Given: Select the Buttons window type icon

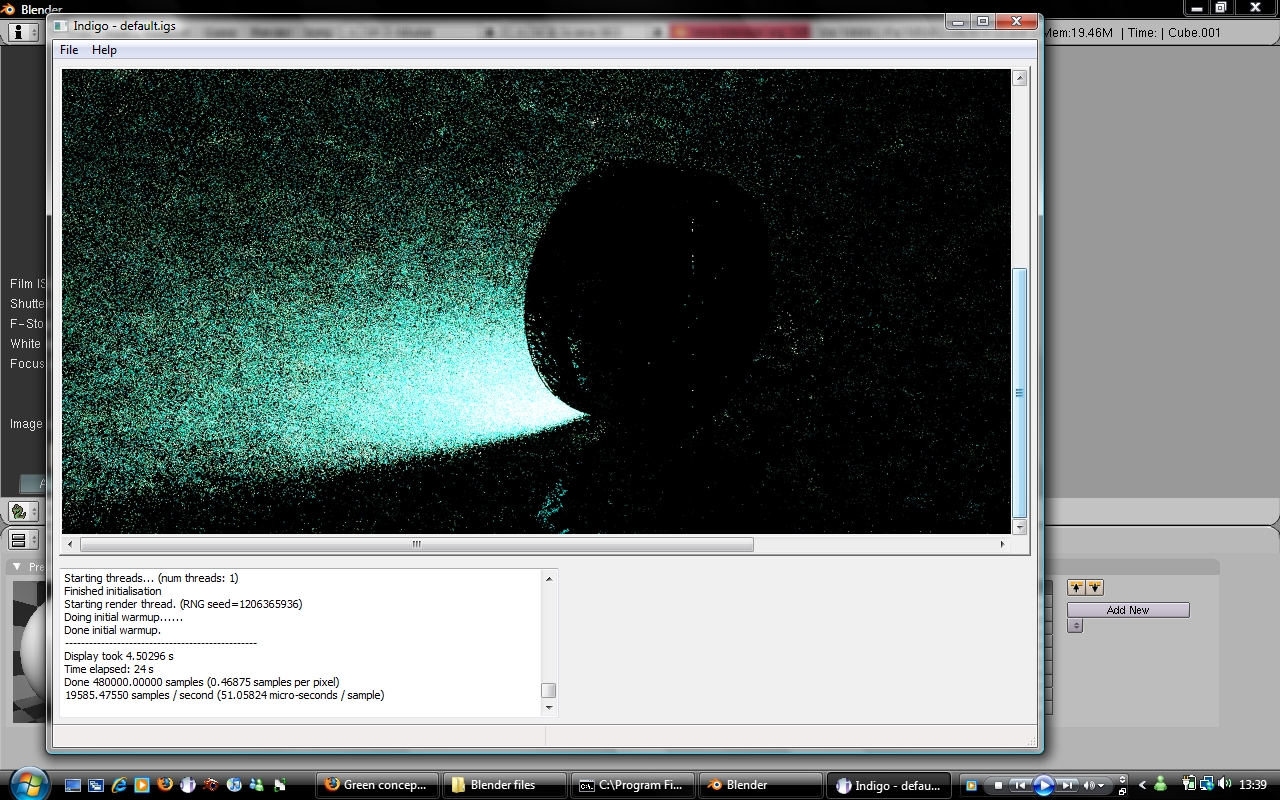Looking at the screenshot, I should [x=18, y=540].
